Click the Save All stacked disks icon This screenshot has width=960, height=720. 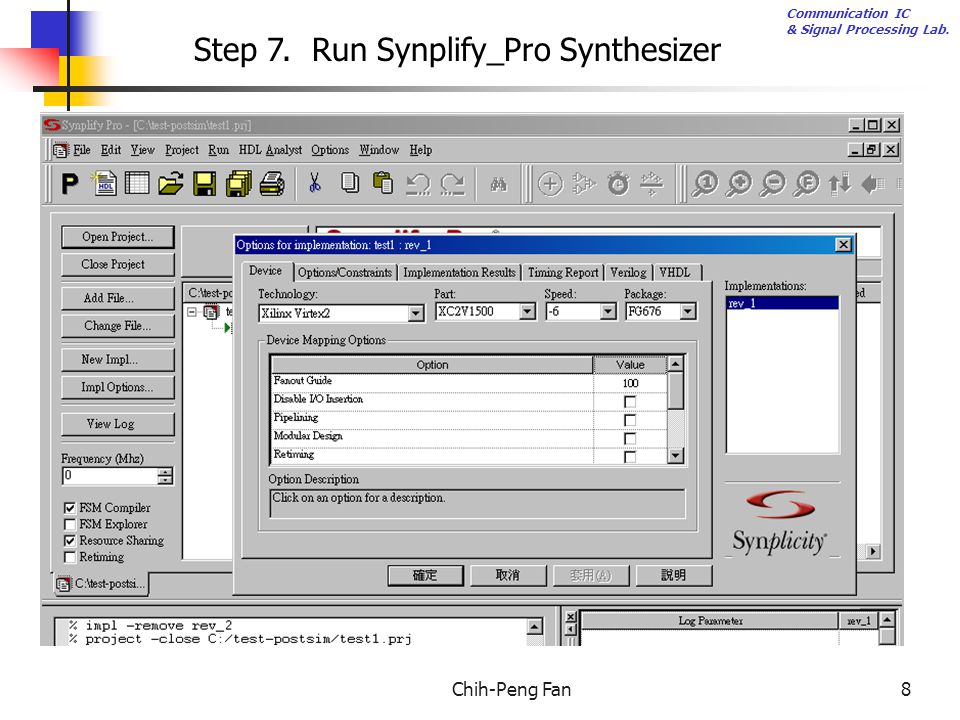[238, 183]
